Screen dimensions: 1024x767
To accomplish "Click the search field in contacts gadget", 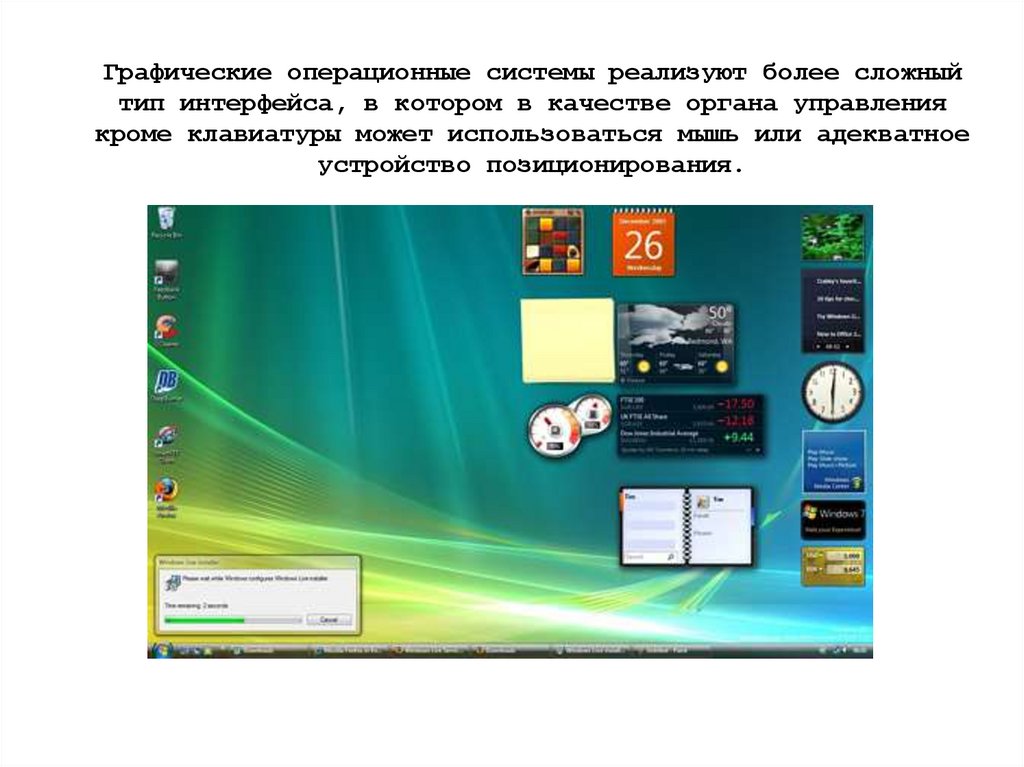I will pos(649,557).
